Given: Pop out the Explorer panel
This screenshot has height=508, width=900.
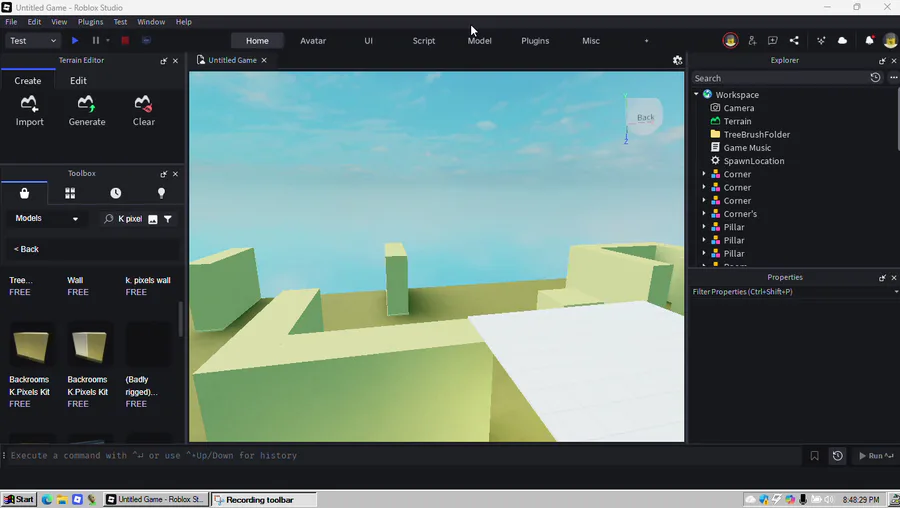Looking at the screenshot, I should (882, 60).
